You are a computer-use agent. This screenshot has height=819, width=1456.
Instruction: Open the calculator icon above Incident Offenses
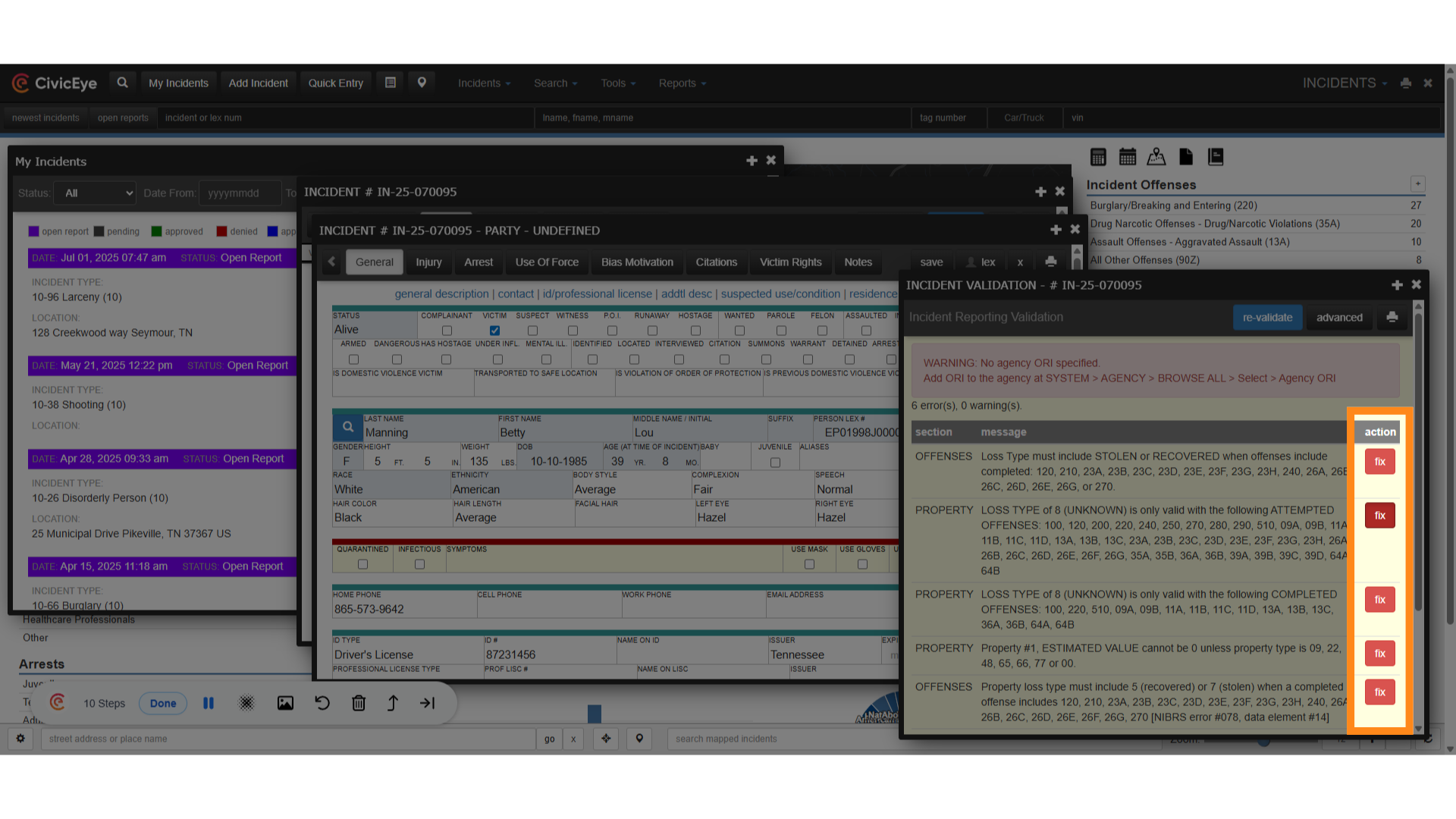[1098, 157]
